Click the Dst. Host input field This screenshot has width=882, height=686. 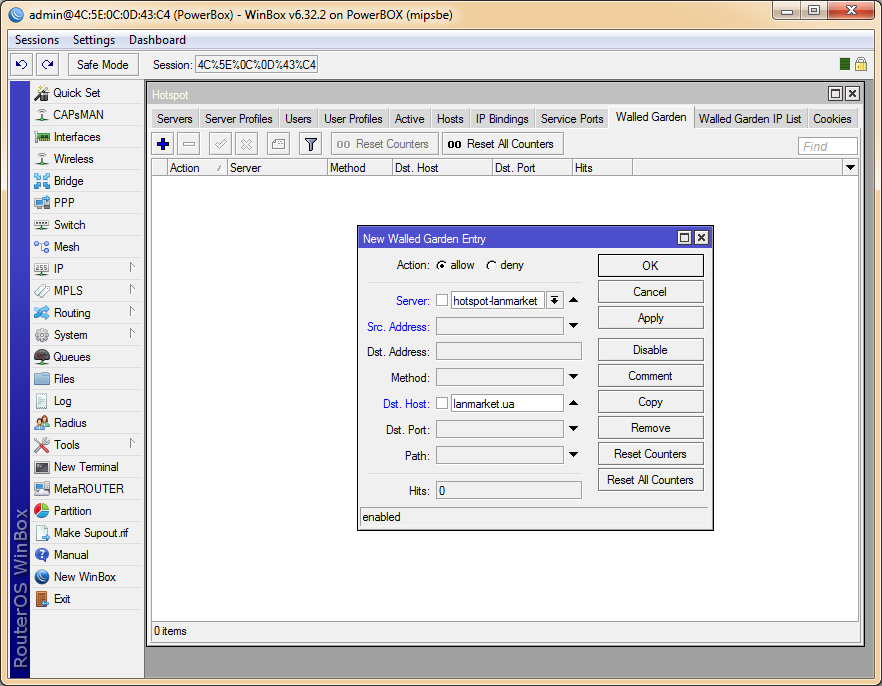507,403
